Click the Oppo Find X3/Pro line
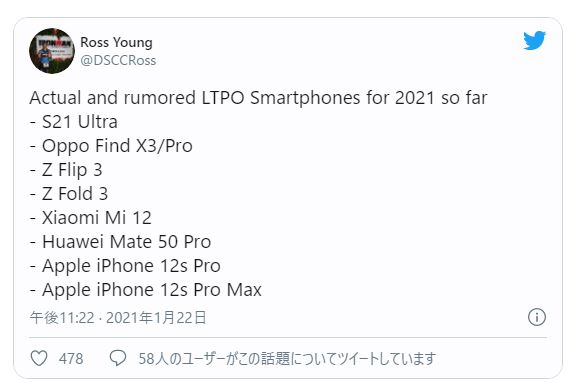The height and width of the screenshot is (392, 588). [x=111, y=146]
